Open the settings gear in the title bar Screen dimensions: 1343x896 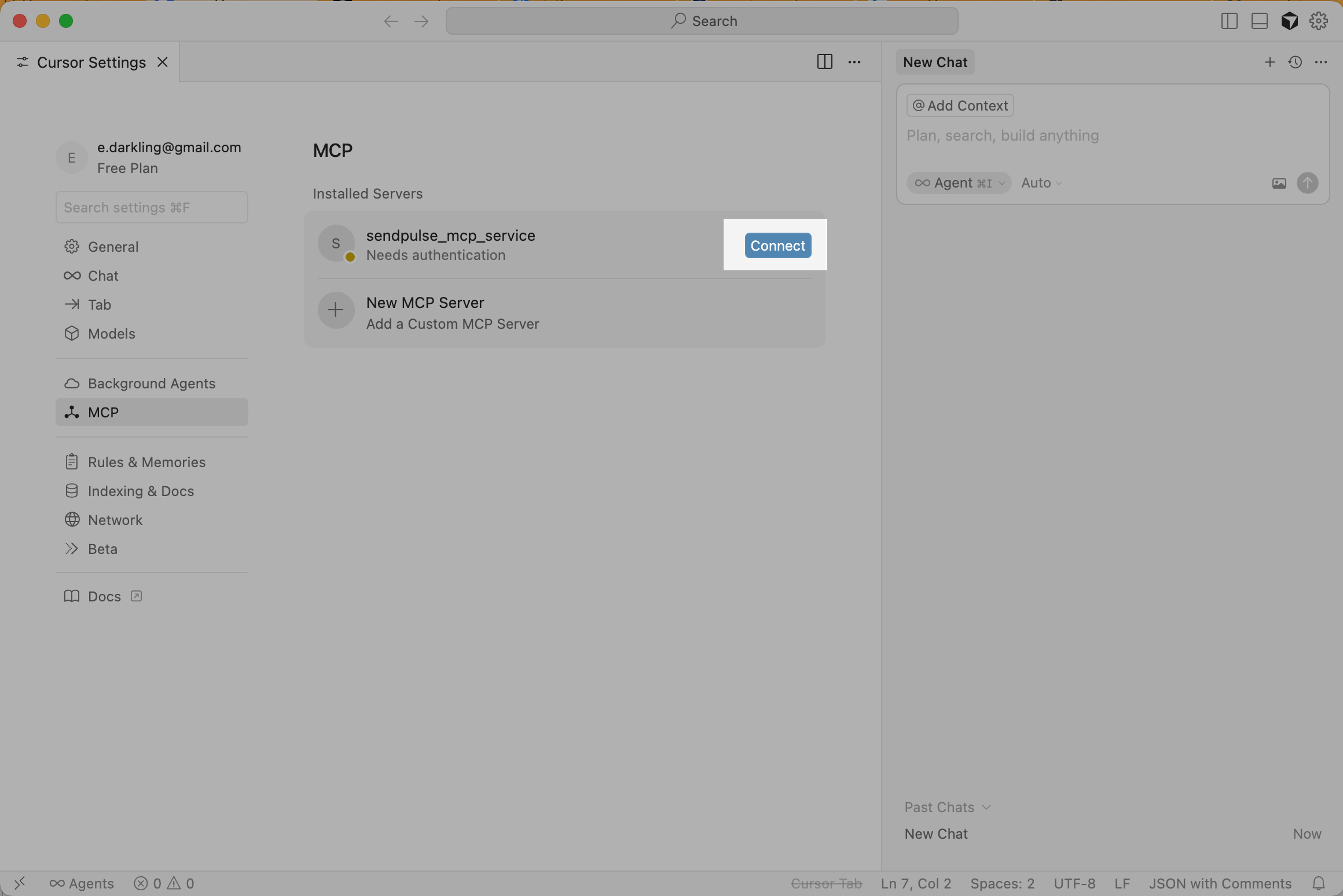1319,21
